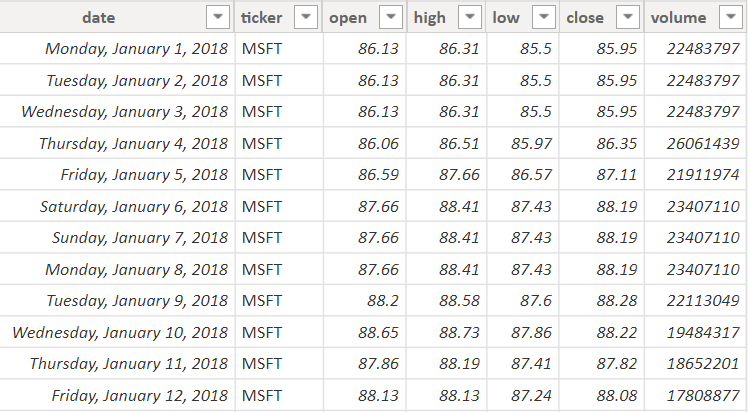This screenshot has width=748, height=412.
Task: Click low value 87.41
Action: tap(531, 364)
